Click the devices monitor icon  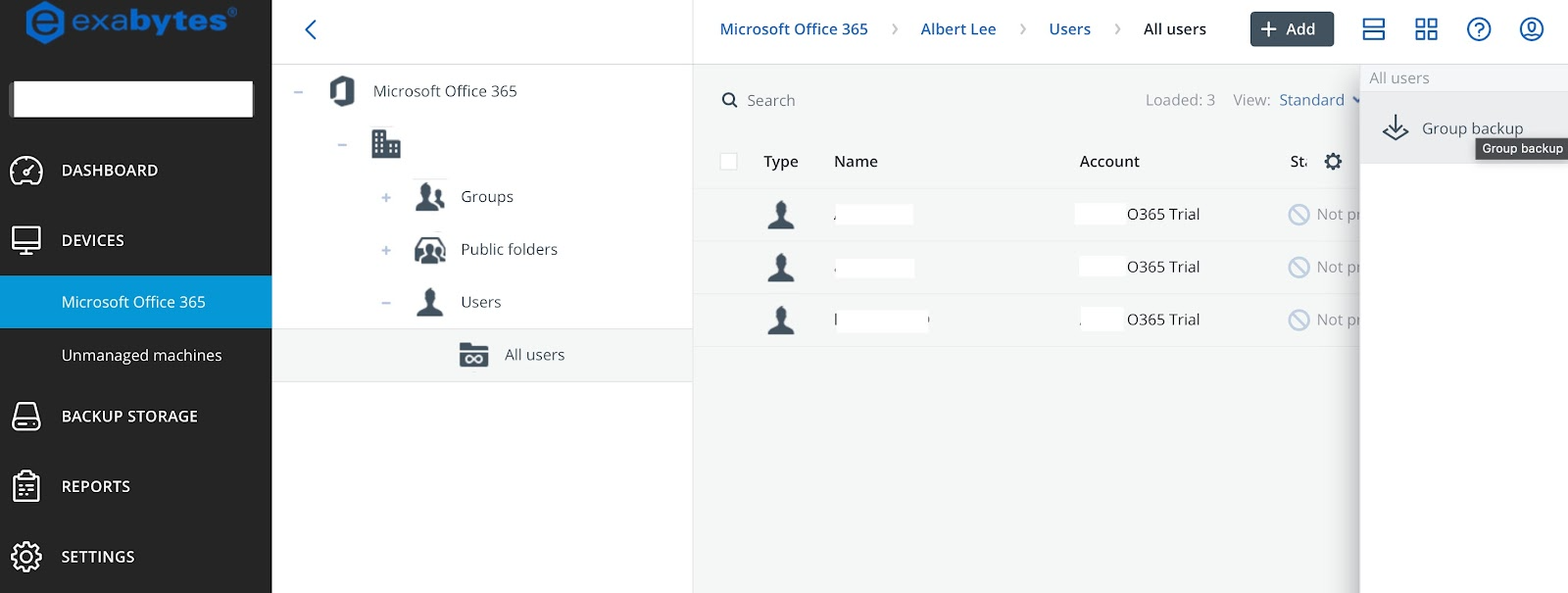tap(26, 240)
